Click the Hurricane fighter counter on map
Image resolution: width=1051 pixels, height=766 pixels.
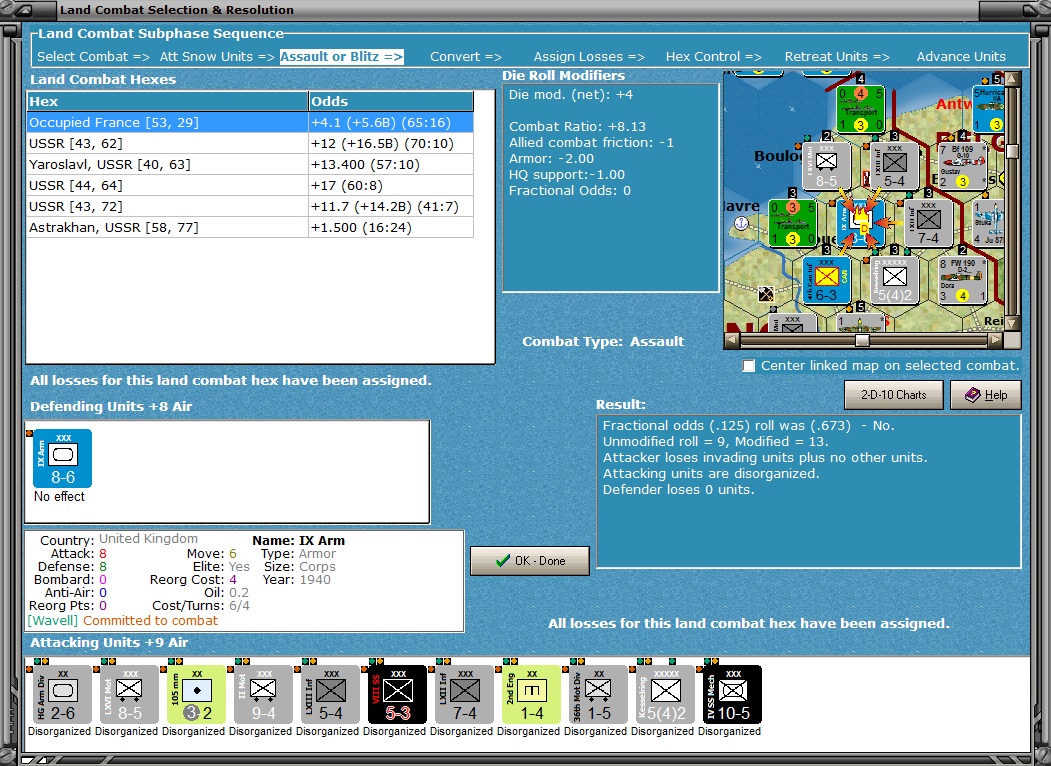[x=988, y=109]
